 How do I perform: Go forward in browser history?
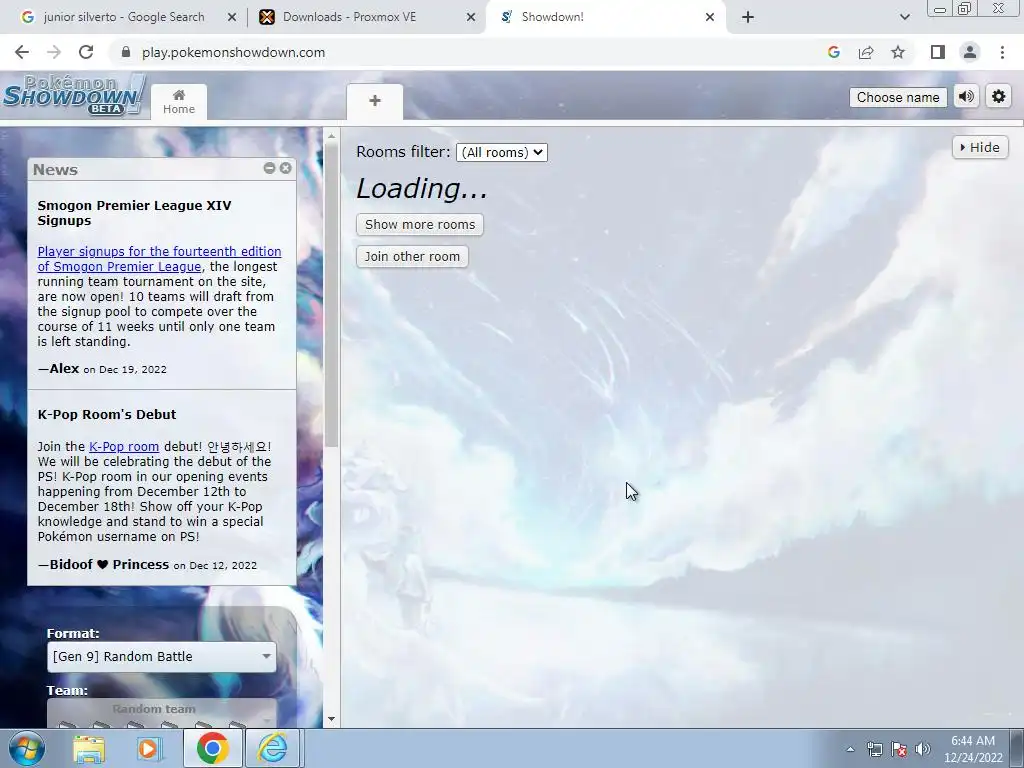click(54, 52)
